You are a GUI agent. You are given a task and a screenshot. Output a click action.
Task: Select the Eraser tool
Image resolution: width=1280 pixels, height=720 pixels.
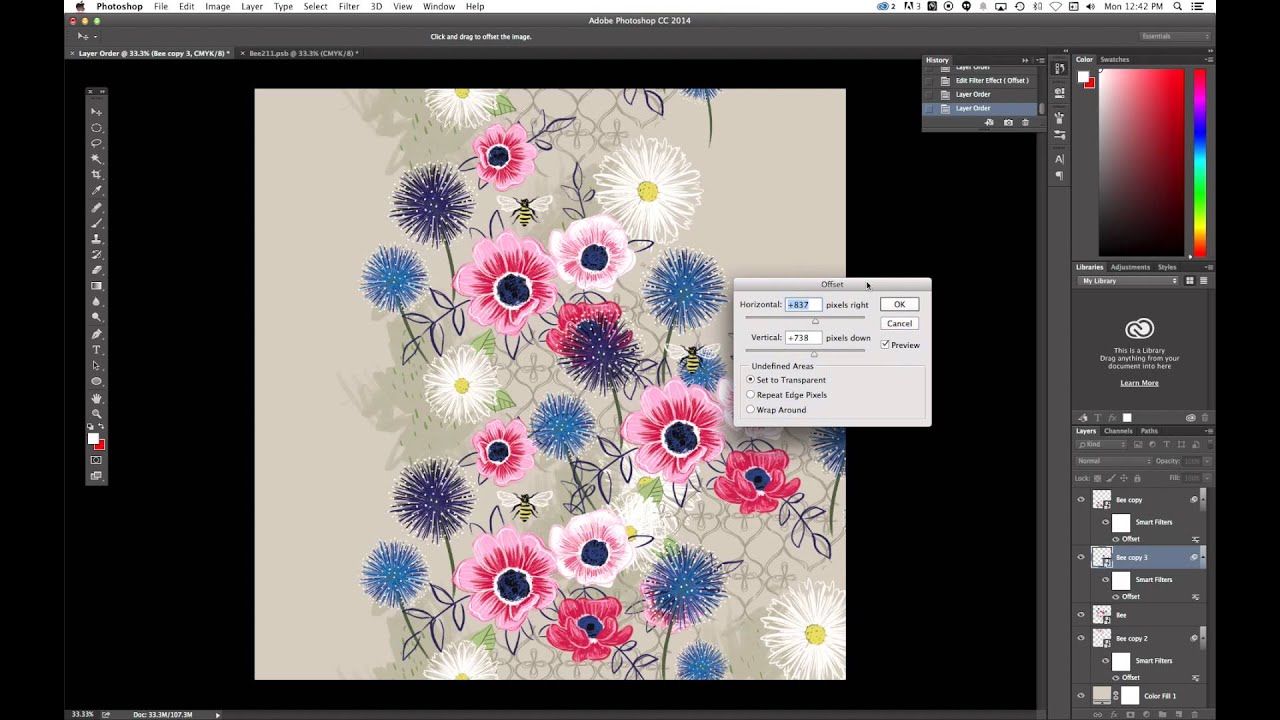[x=97, y=270]
